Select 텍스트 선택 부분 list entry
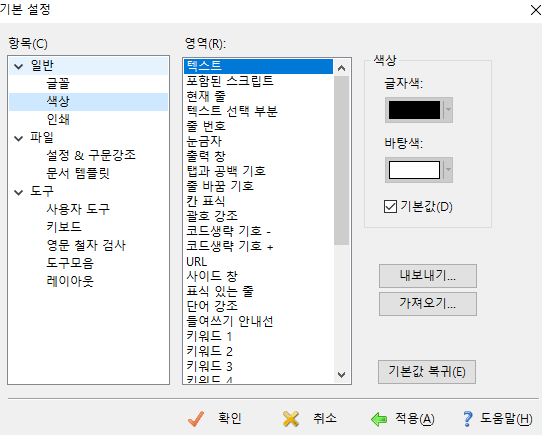The width and height of the screenshot is (542, 435). (259, 111)
